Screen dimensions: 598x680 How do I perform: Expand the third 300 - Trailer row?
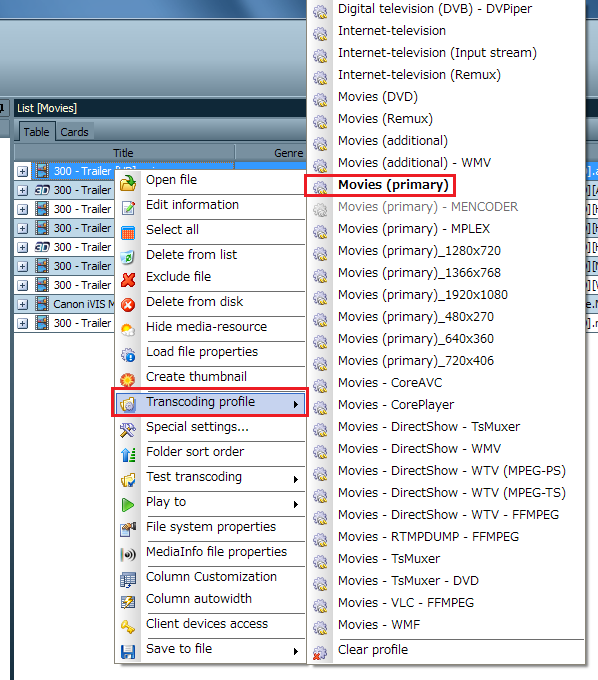pyautogui.click(x=22, y=209)
